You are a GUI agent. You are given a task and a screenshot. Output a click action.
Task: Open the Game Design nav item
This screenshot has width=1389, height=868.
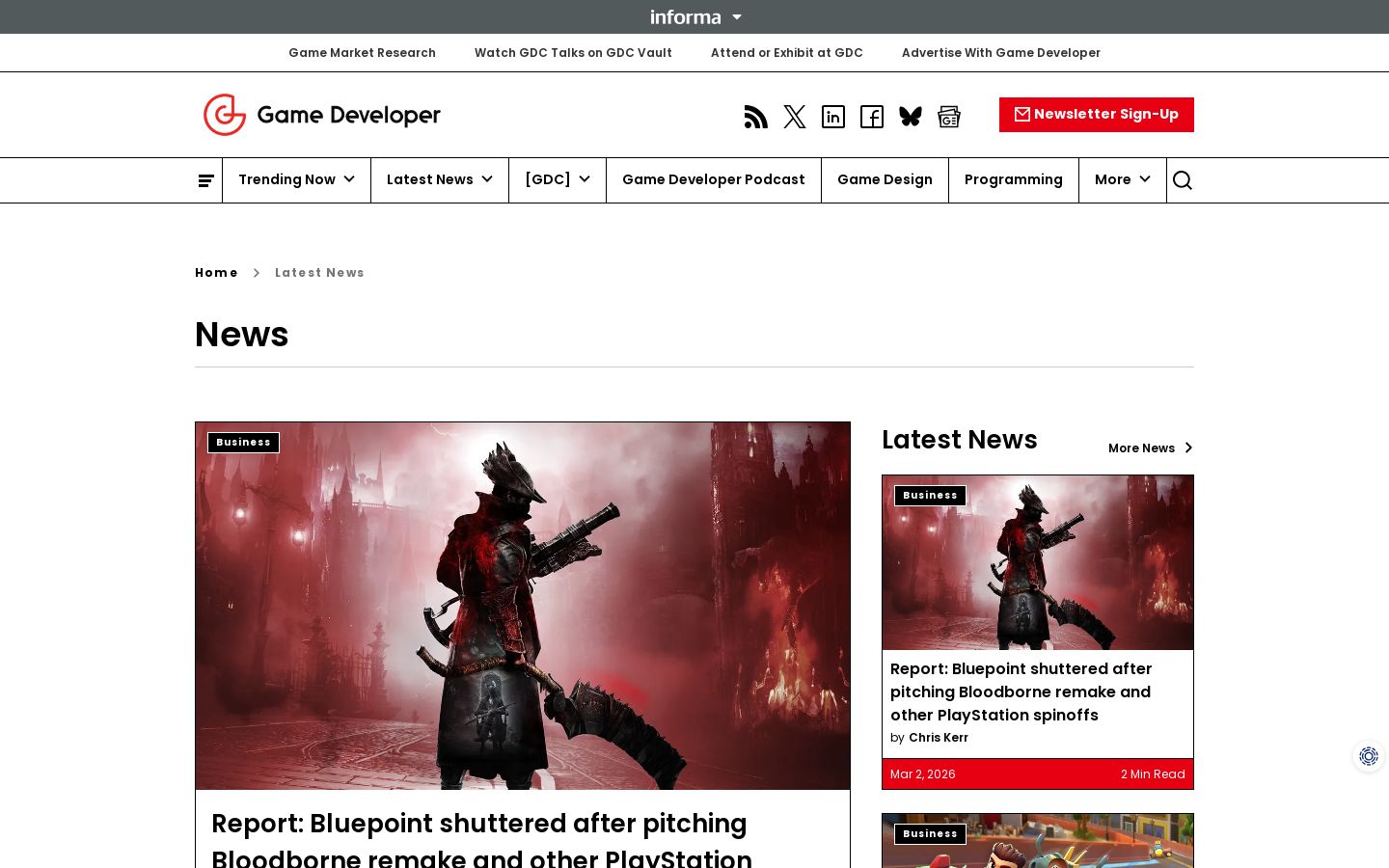point(885,179)
